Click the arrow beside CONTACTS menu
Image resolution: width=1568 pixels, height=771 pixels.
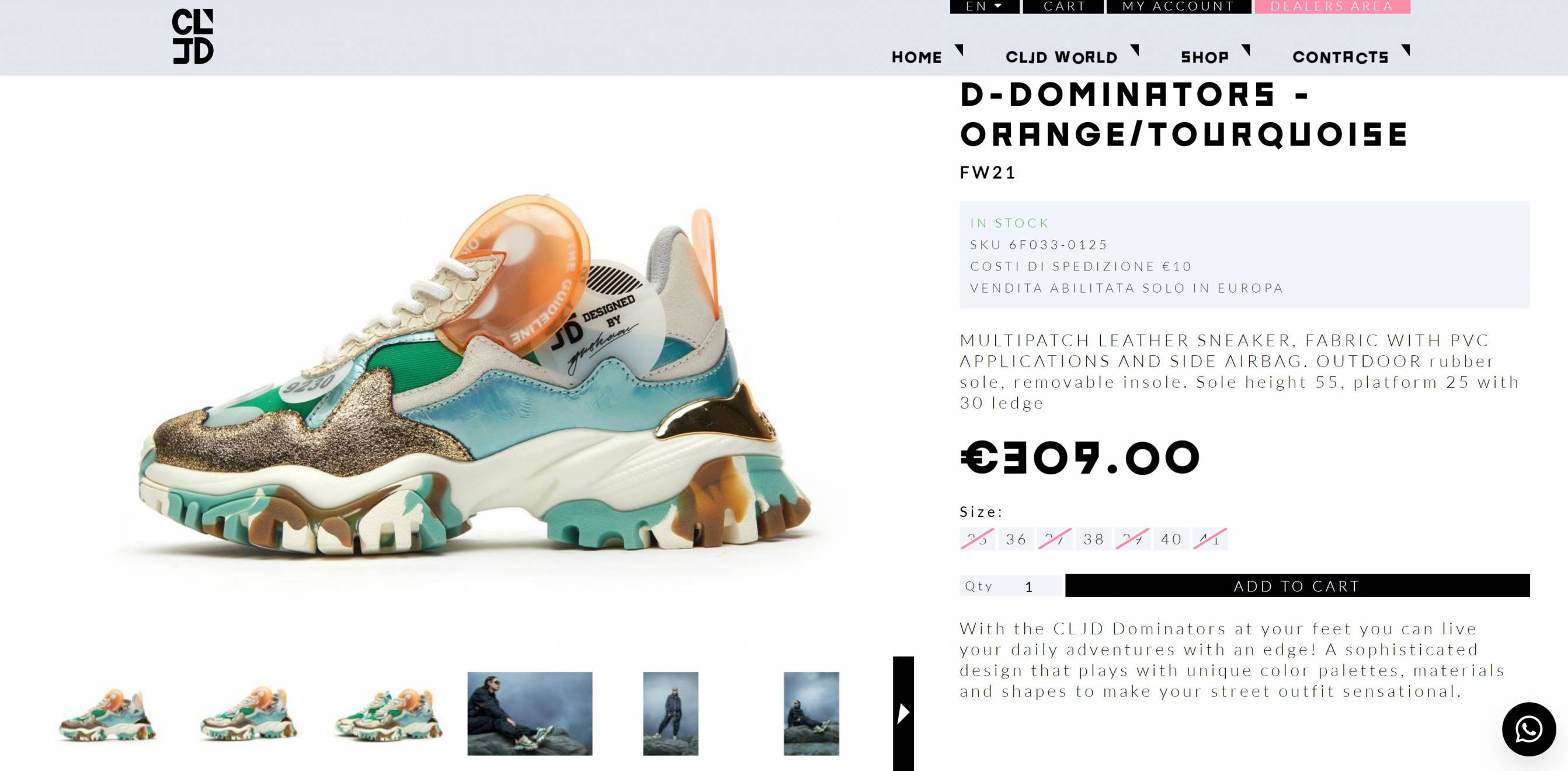tap(1406, 50)
